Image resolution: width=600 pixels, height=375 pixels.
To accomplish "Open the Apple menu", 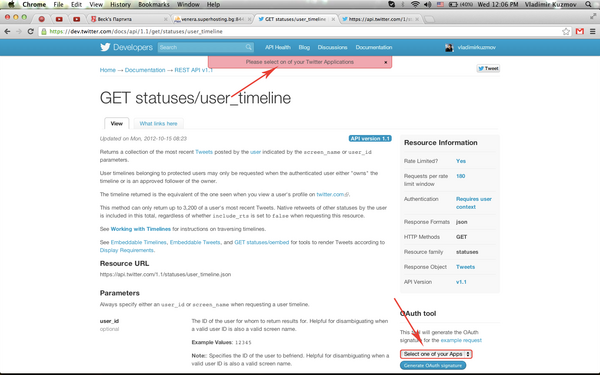I will (11, 4).
